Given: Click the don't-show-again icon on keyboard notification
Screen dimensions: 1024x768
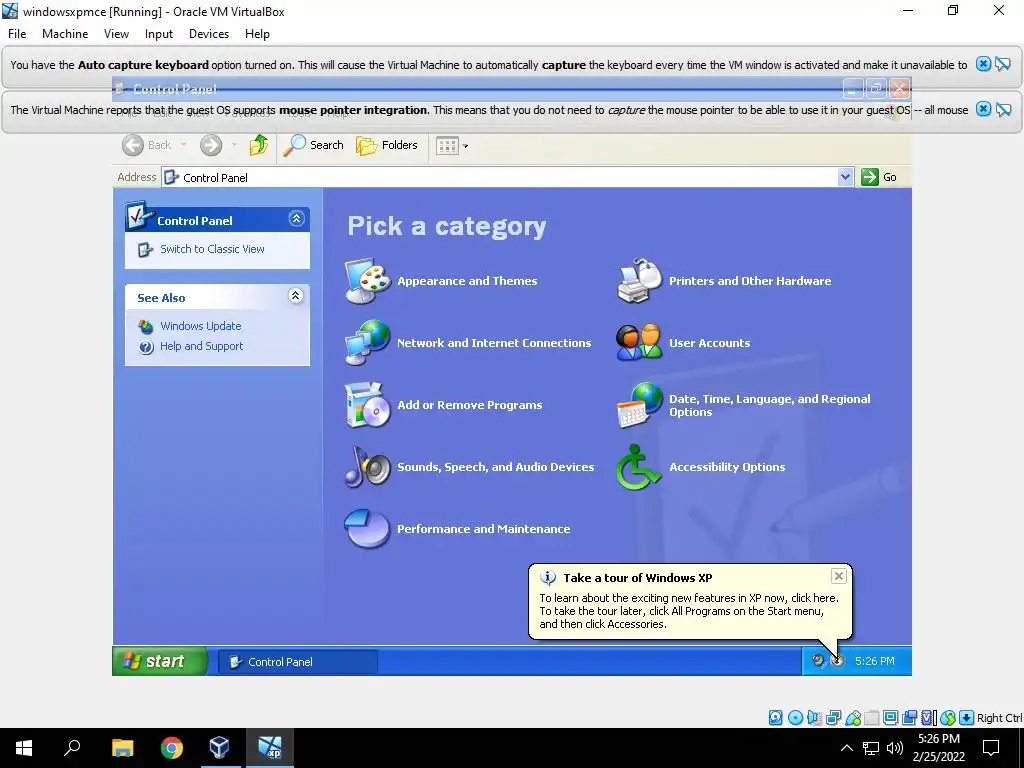Looking at the screenshot, I should coord(1003,64).
